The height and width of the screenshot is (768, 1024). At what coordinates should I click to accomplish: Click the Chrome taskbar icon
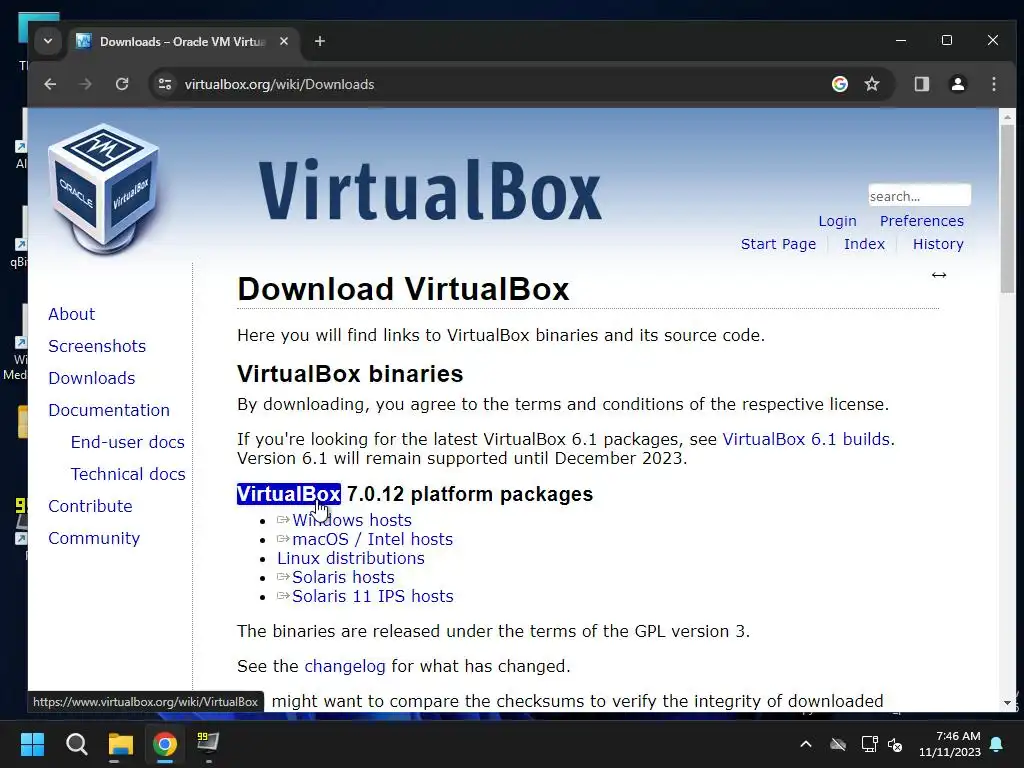(165, 744)
